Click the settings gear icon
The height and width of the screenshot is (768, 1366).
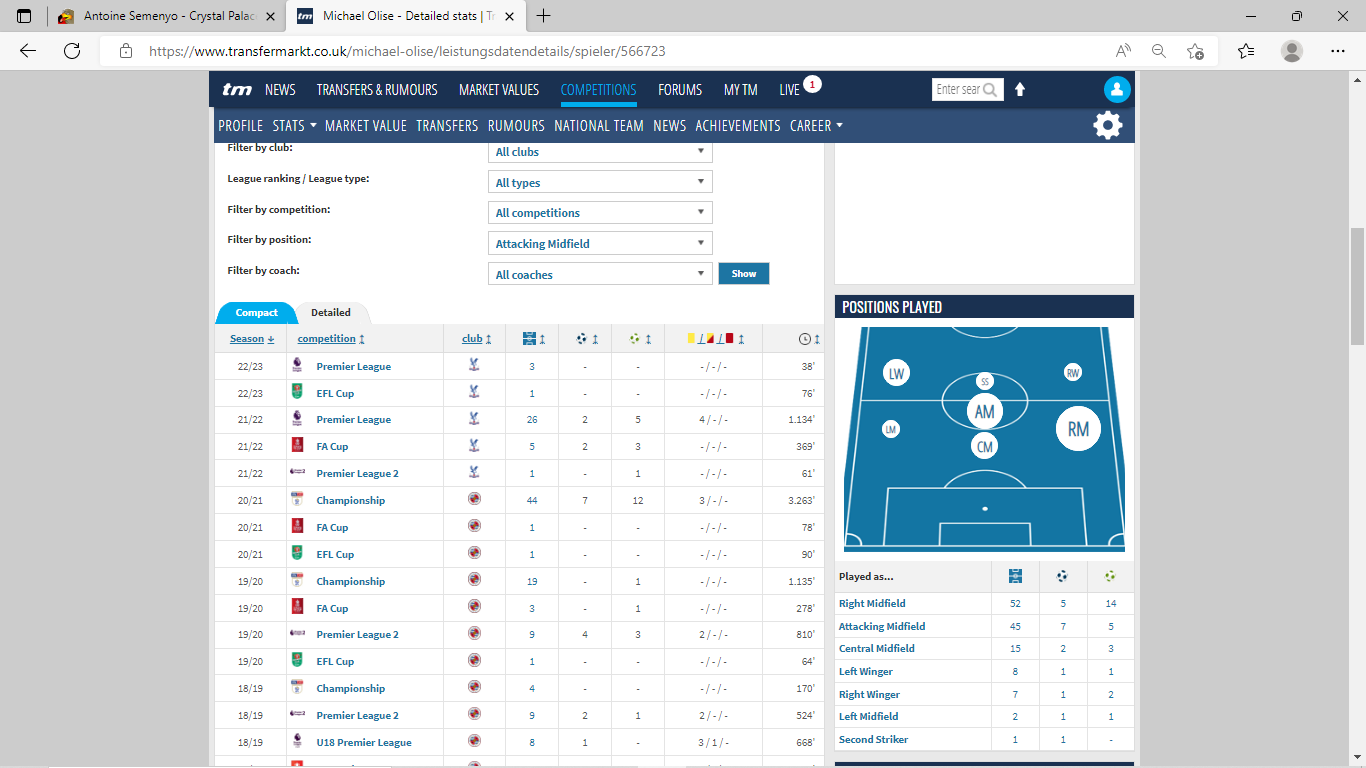point(1108,125)
